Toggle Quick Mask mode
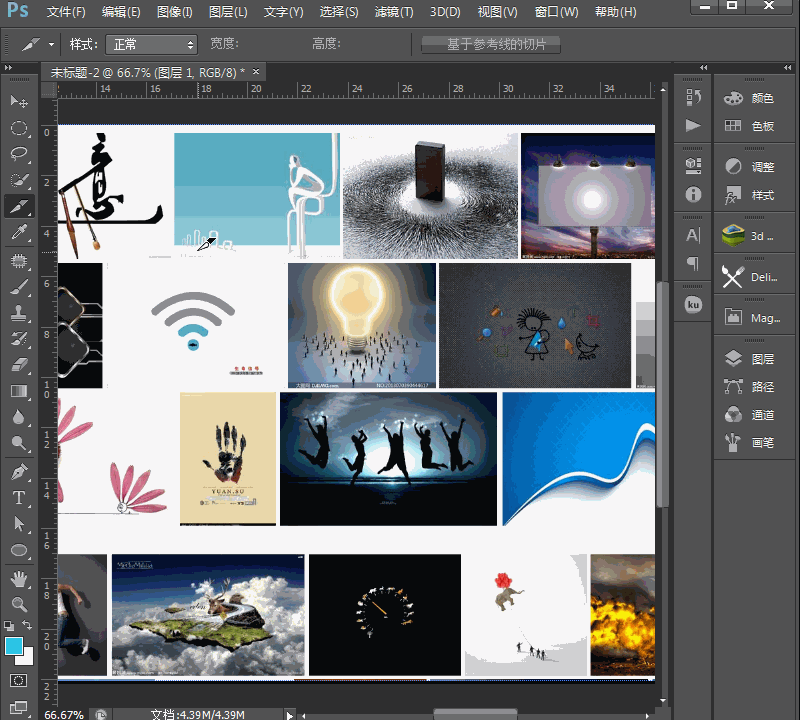This screenshot has height=720, width=800. tap(18, 680)
